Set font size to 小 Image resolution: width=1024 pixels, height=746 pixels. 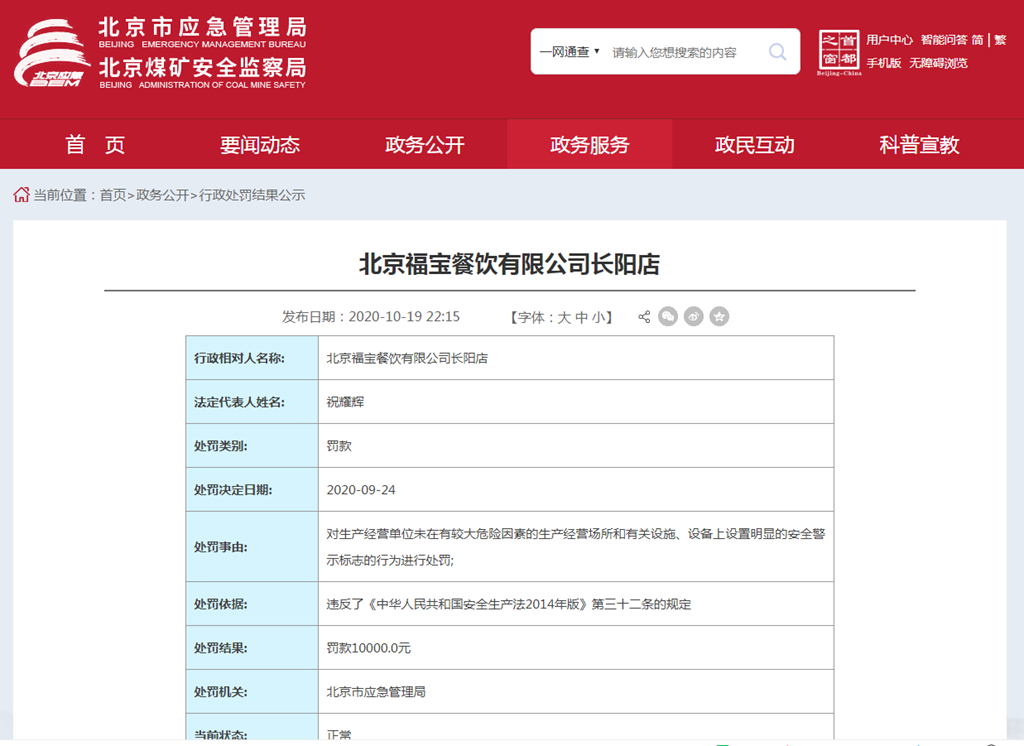coord(599,317)
